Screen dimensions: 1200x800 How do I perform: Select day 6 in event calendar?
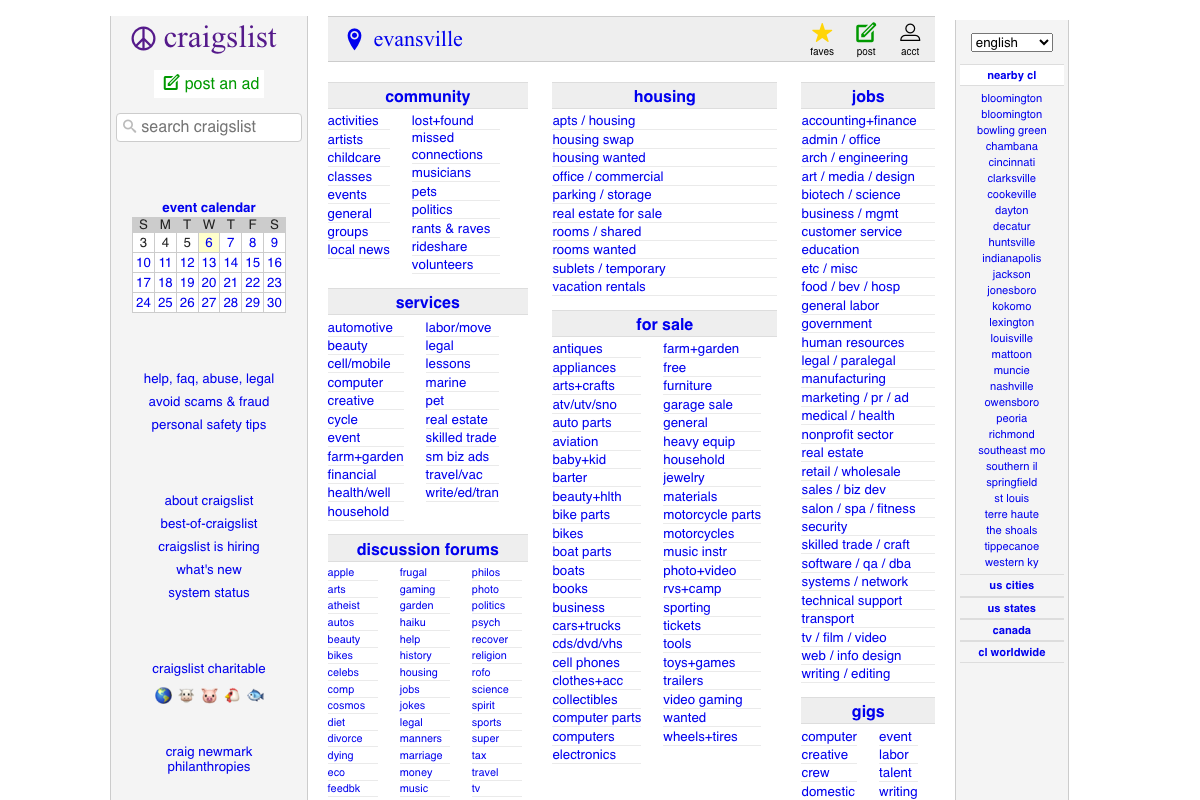(209, 242)
